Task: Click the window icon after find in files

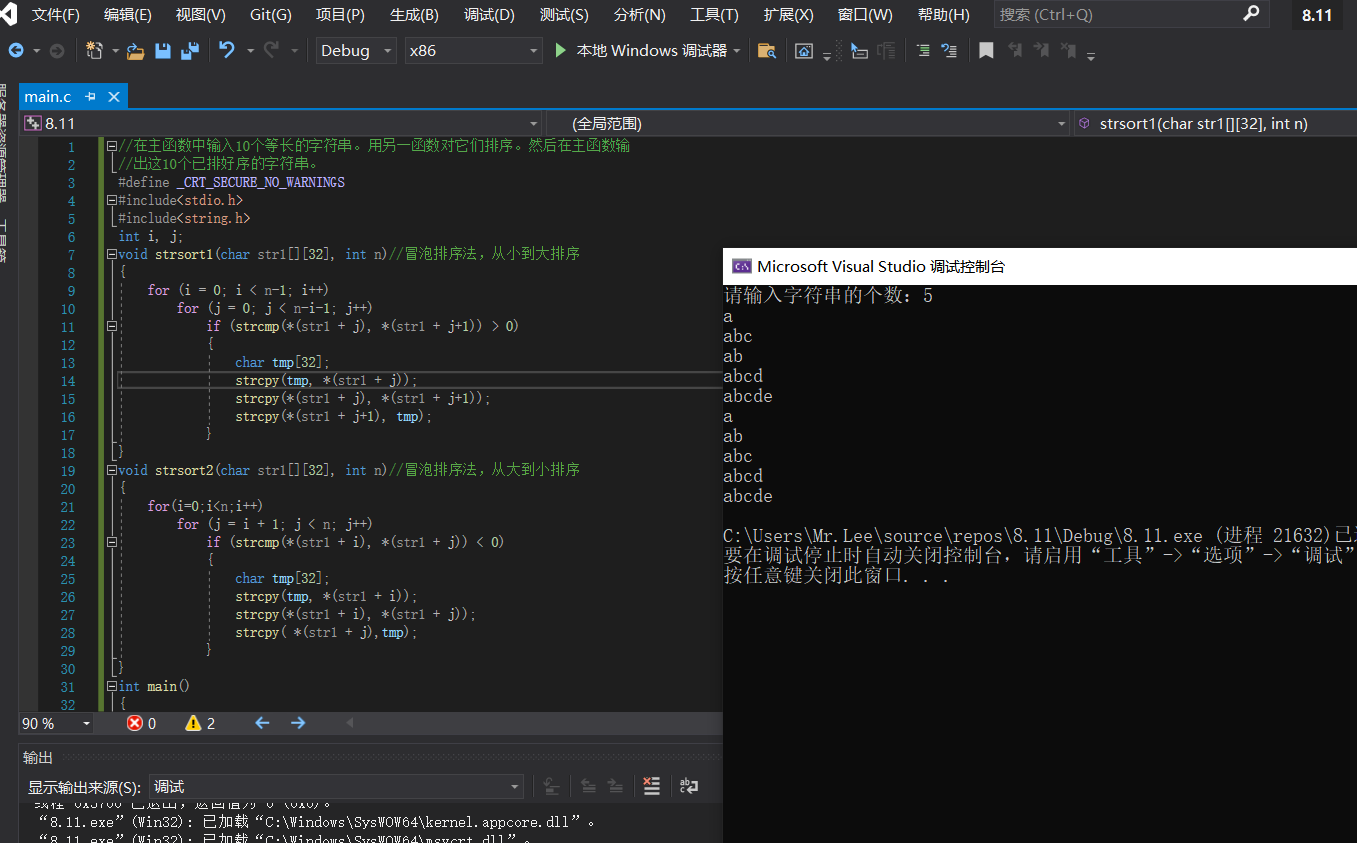Action: point(804,51)
